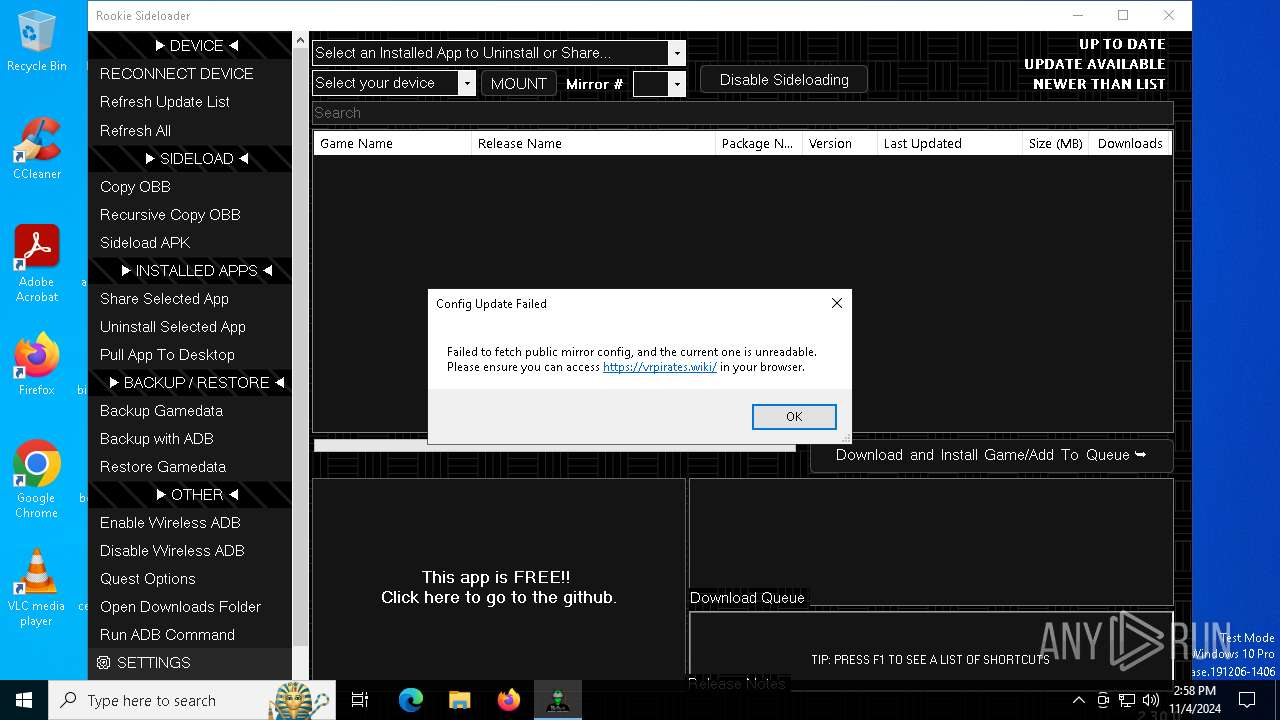Show hidden system tray icons
Screen dimensions: 1280x720
[1078, 700]
